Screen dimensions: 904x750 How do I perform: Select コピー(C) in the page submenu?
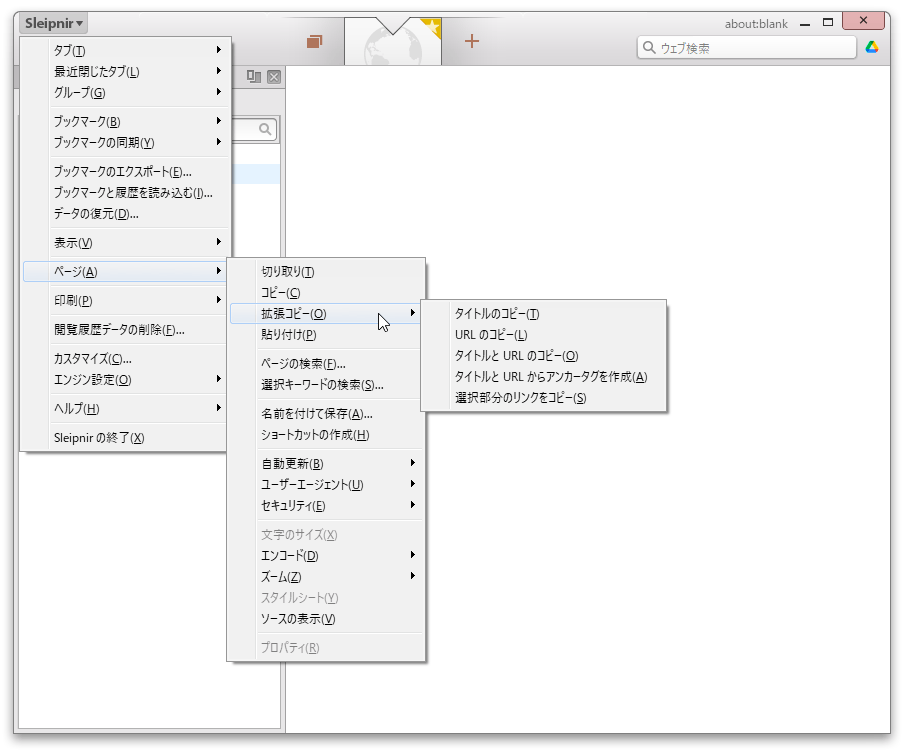pyautogui.click(x=326, y=292)
